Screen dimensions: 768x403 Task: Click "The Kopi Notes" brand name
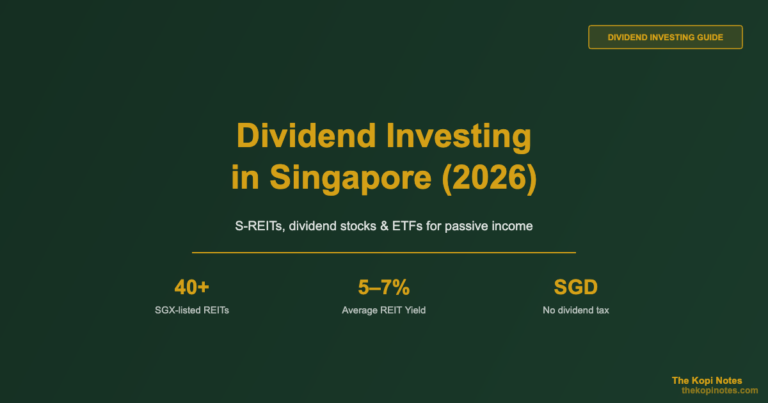tap(707, 380)
